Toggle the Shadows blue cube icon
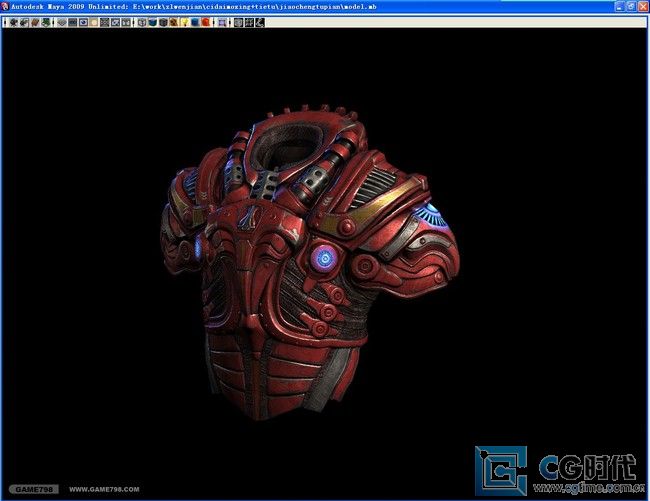The width and height of the screenshot is (650, 501). [x=195, y=22]
